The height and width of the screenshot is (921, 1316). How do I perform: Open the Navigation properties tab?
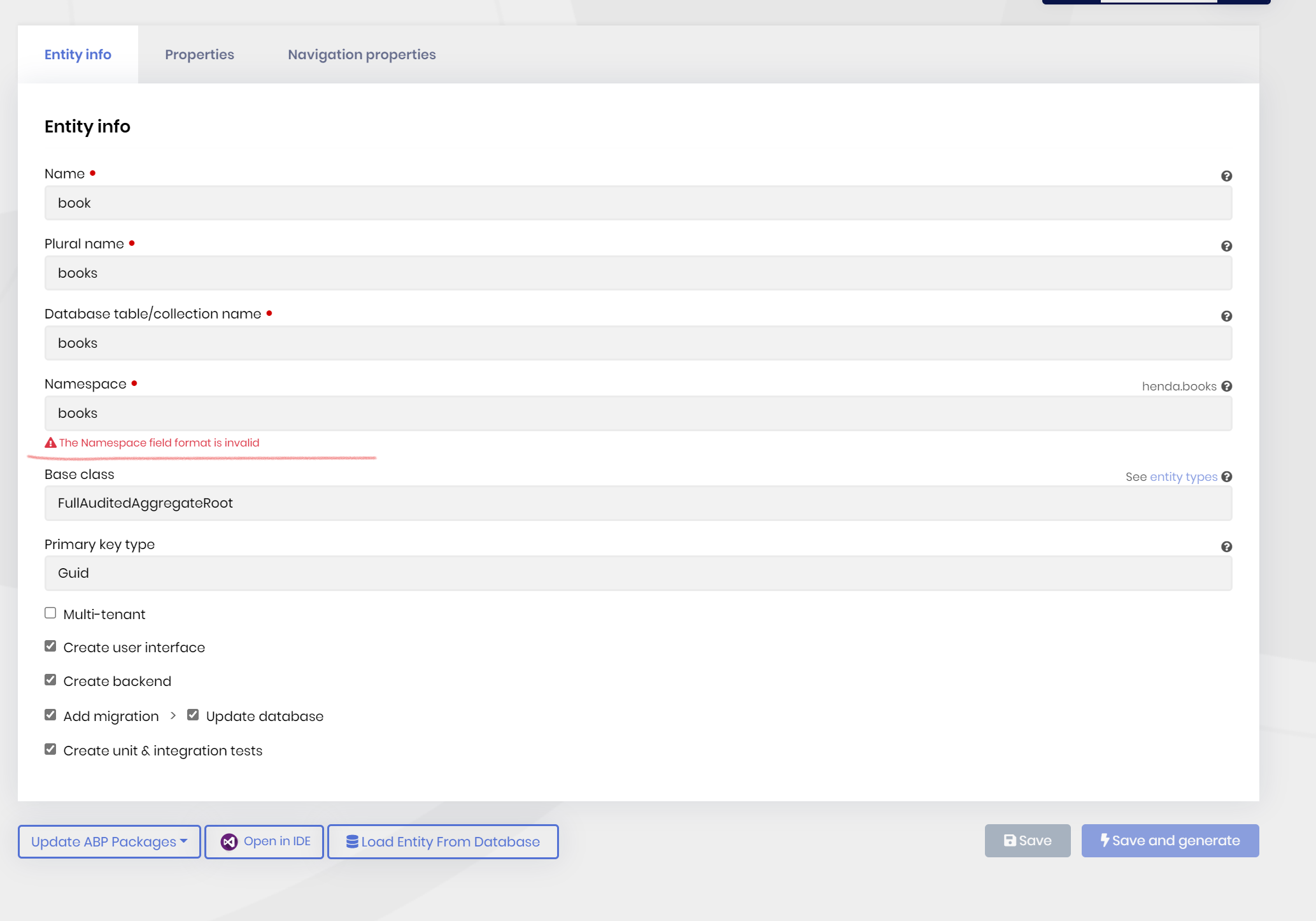pos(362,55)
